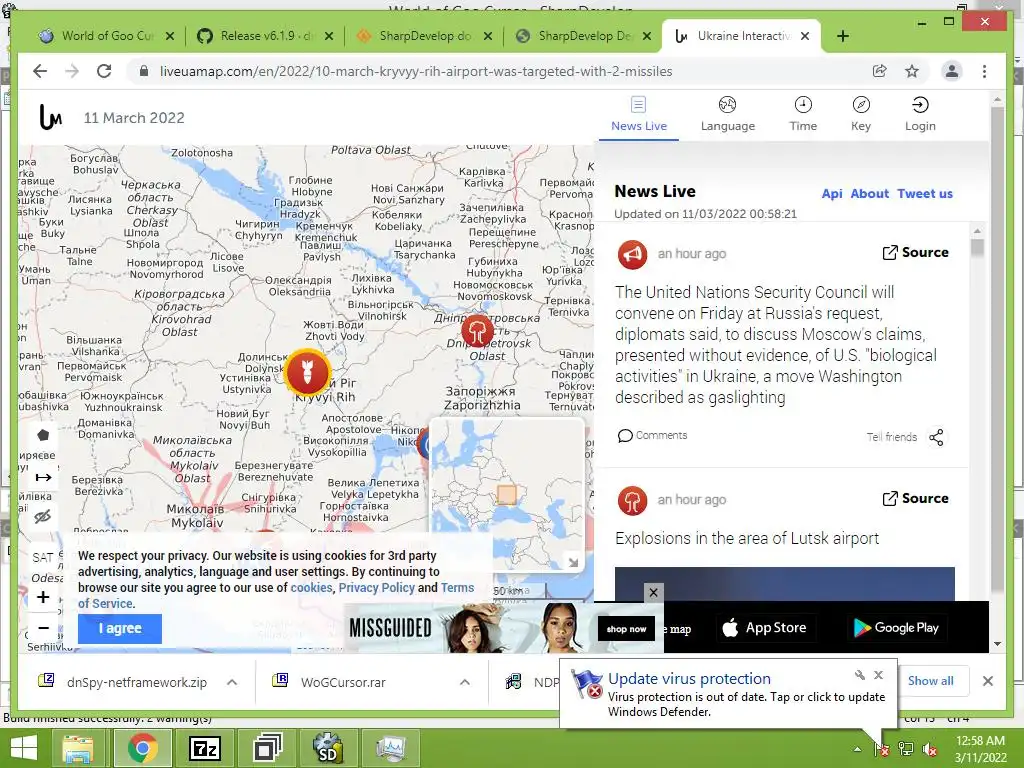The width and height of the screenshot is (1024, 768).
Task: Open the Time selector
Action: pyautogui.click(x=803, y=114)
